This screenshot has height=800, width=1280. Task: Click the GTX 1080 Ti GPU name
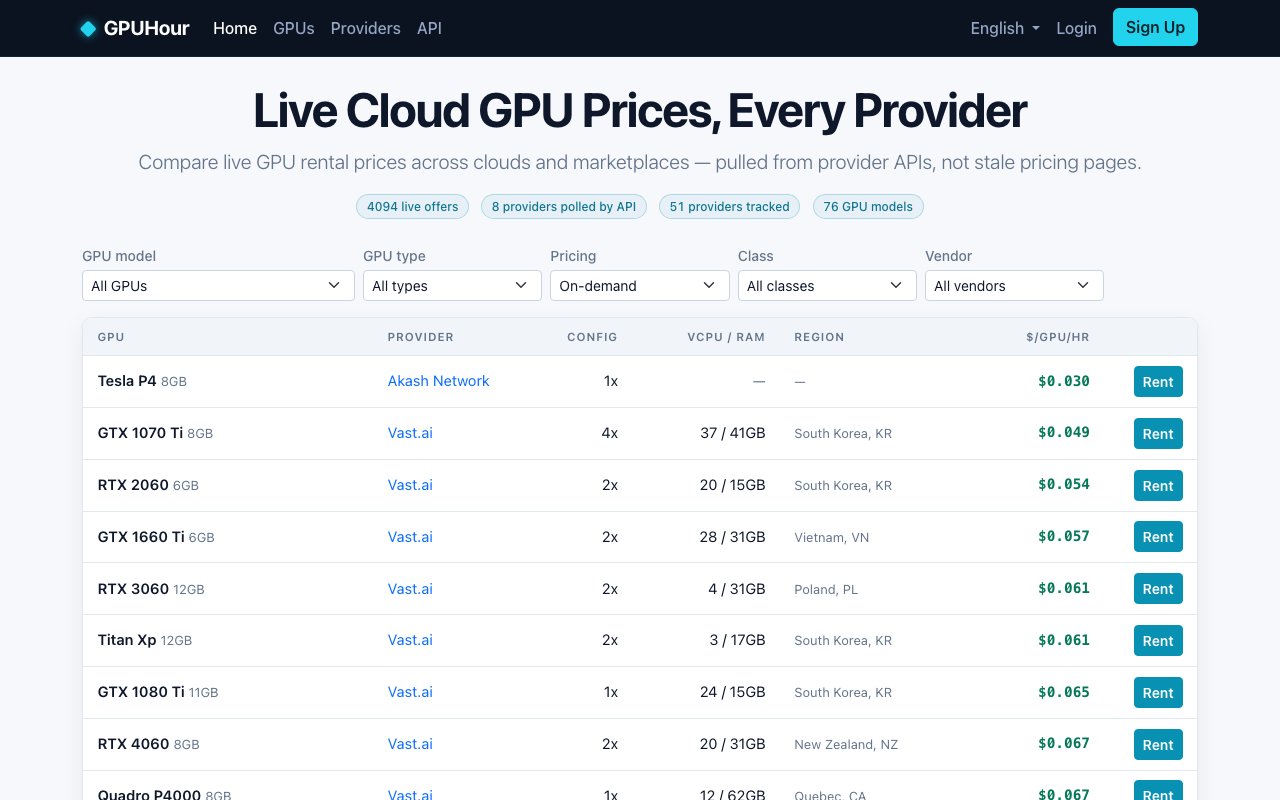point(141,692)
